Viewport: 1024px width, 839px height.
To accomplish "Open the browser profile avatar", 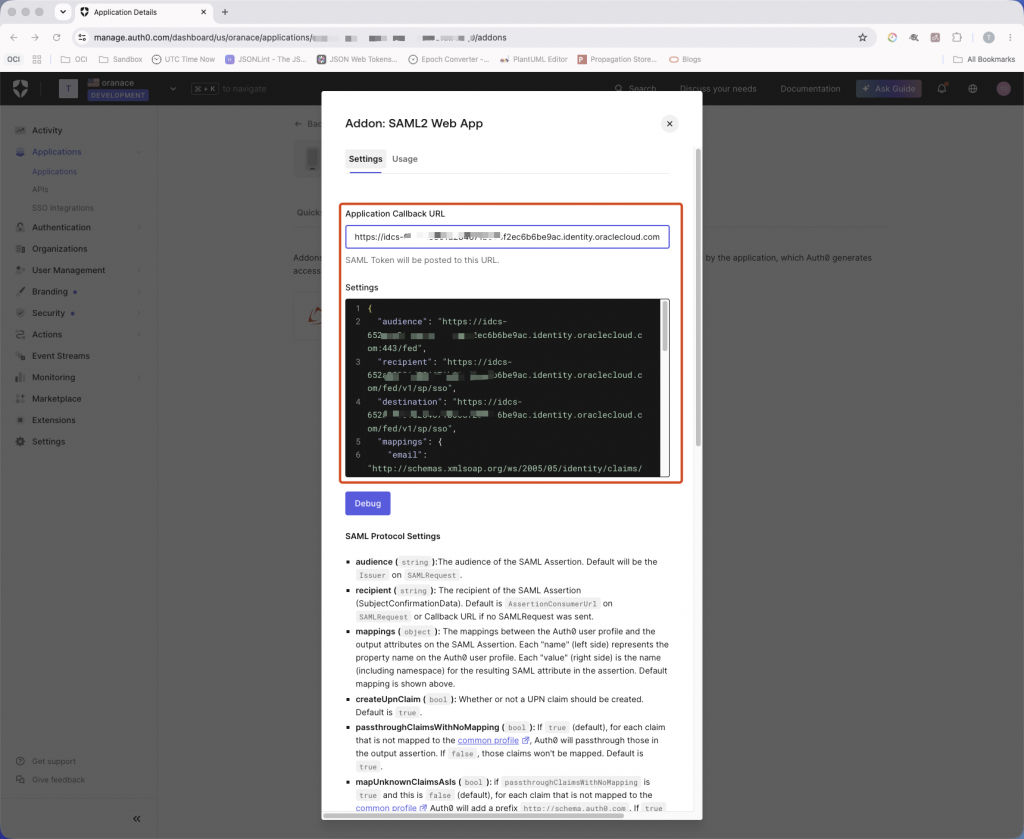I will click(x=989, y=37).
